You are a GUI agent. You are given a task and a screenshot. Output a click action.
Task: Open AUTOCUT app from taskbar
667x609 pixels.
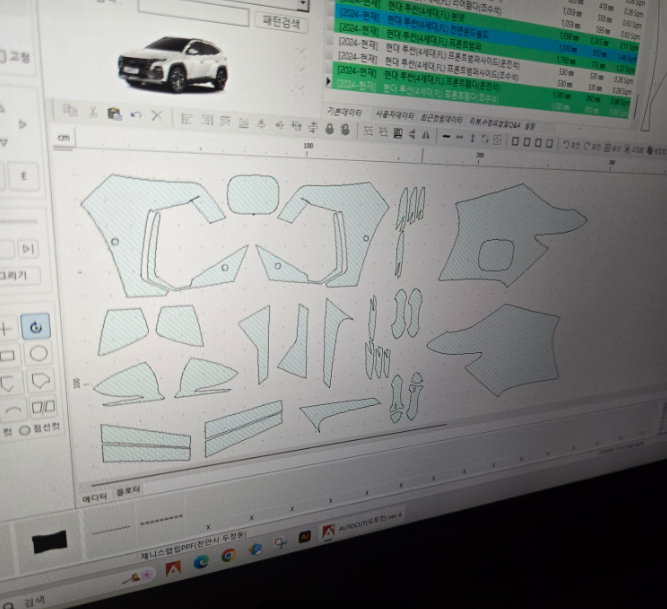pos(362,528)
